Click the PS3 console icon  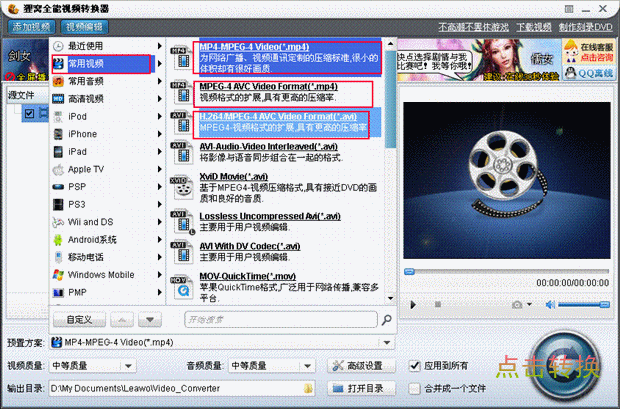[58, 204]
